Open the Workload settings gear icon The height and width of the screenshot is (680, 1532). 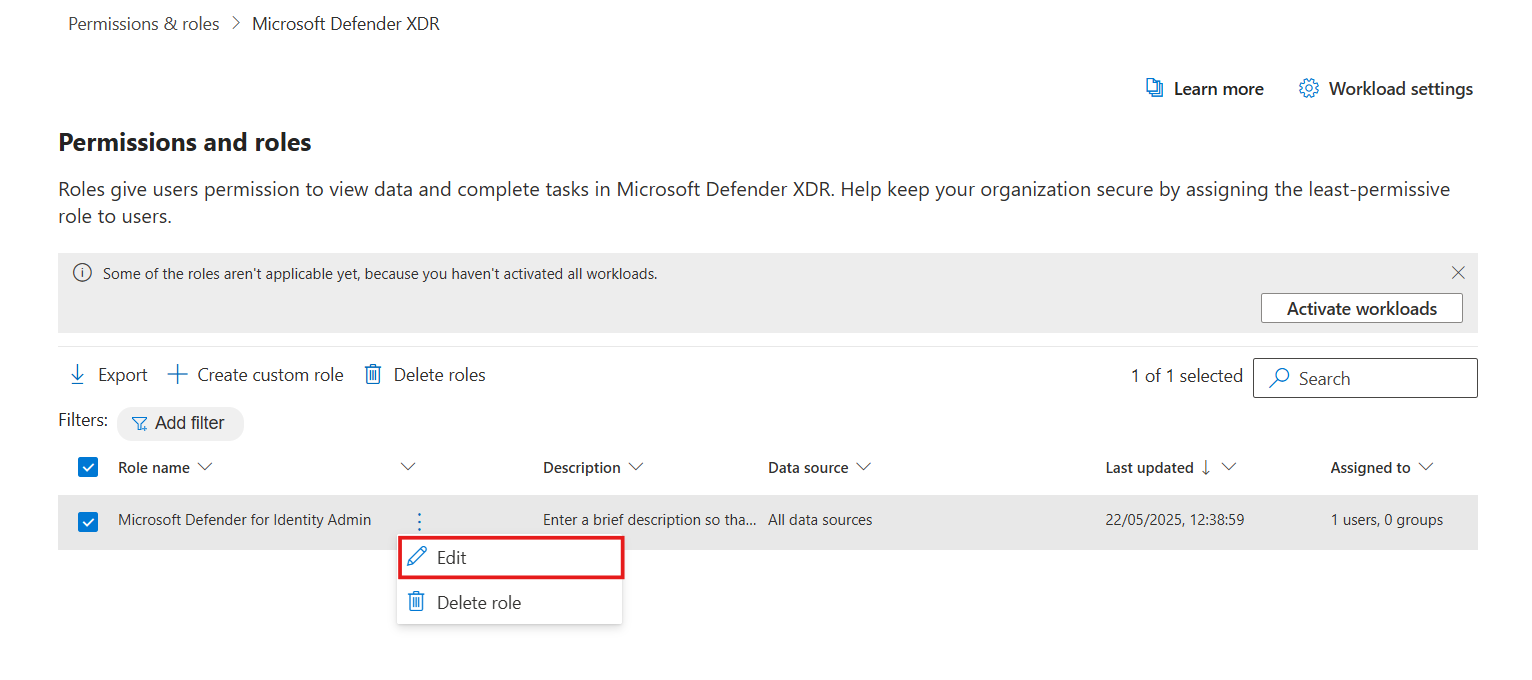tap(1308, 88)
